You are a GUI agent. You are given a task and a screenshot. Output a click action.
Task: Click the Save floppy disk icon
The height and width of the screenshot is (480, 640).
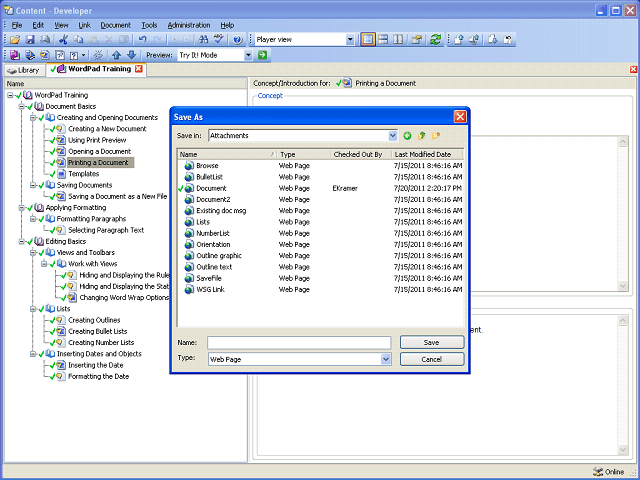coord(30,40)
